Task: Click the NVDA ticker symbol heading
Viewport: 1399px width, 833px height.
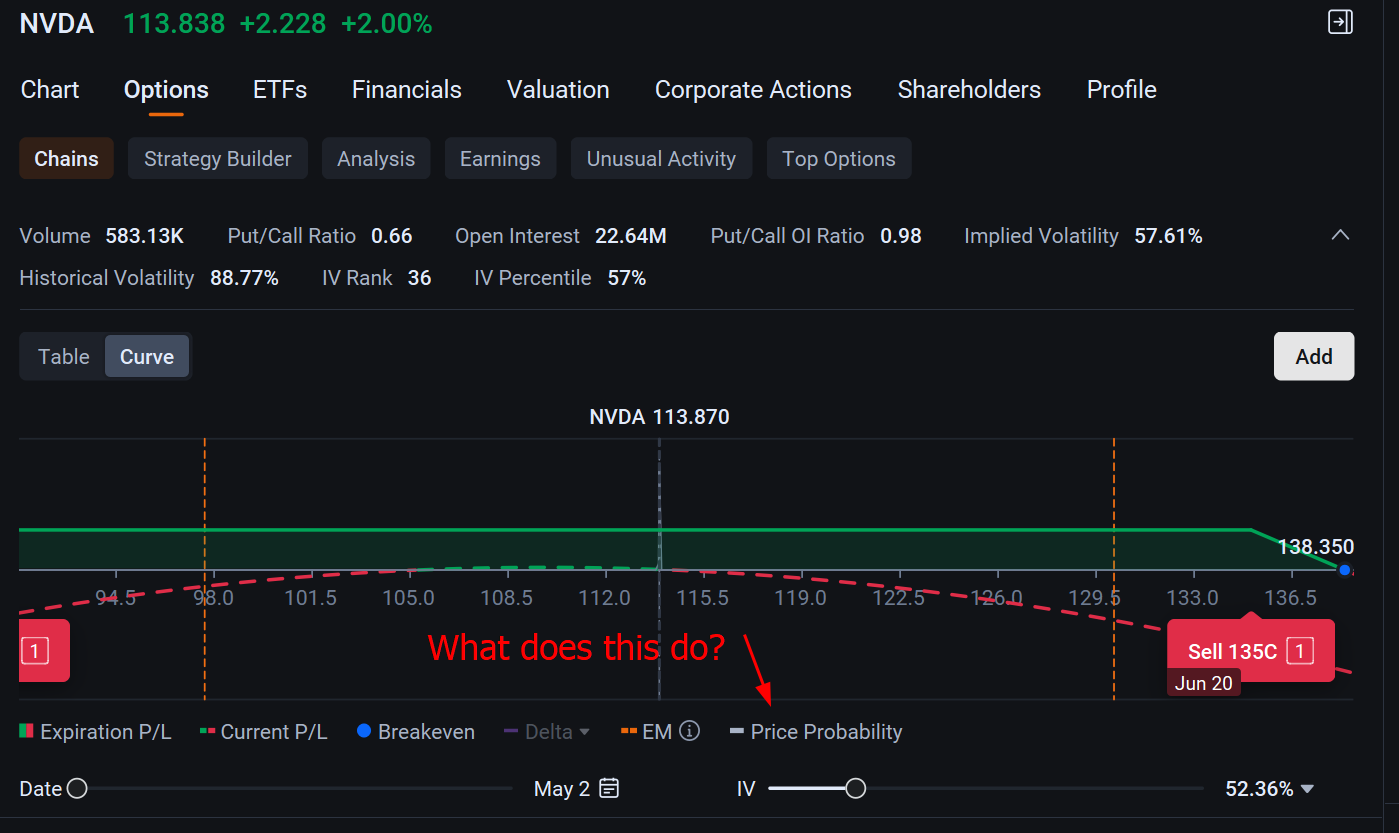Action: coord(57,24)
